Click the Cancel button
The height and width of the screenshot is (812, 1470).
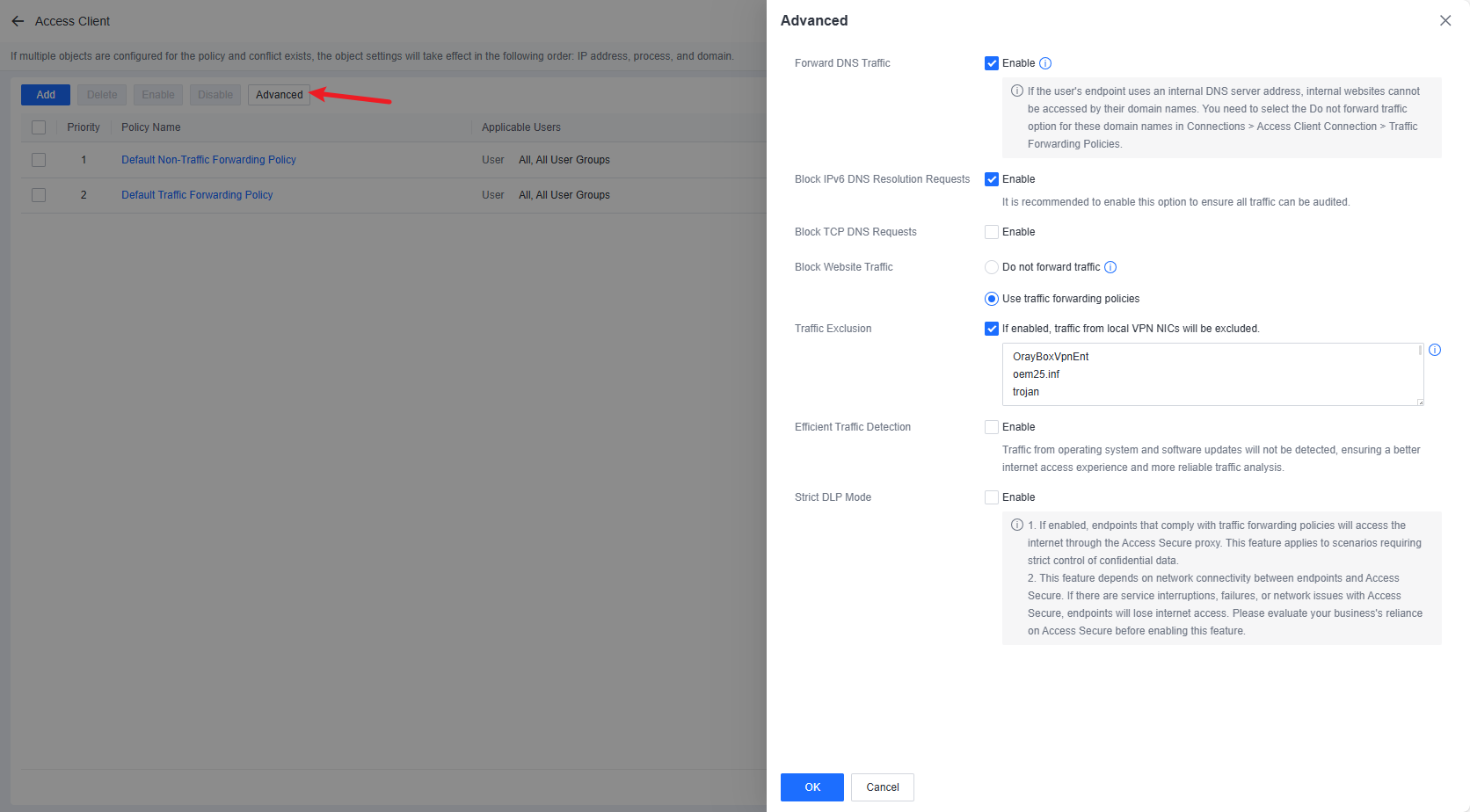883,787
